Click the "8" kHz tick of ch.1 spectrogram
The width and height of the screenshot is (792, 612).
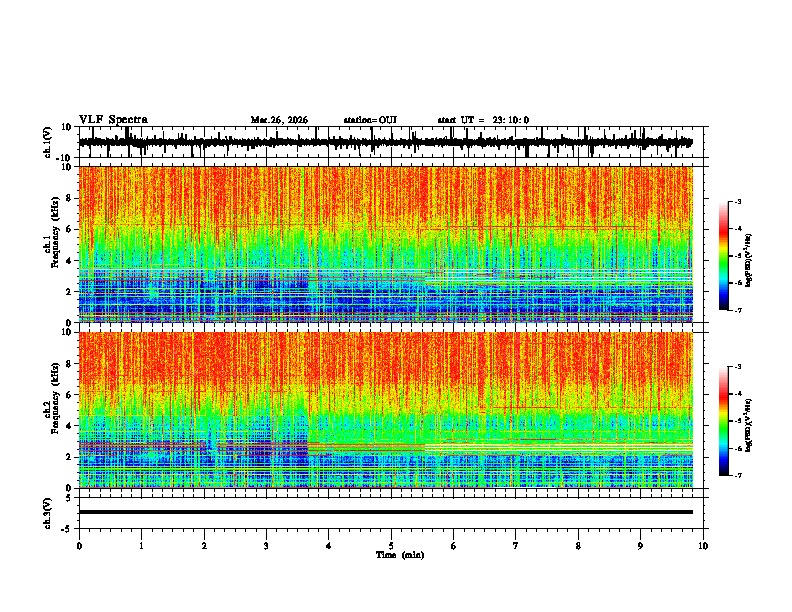coord(70,198)
